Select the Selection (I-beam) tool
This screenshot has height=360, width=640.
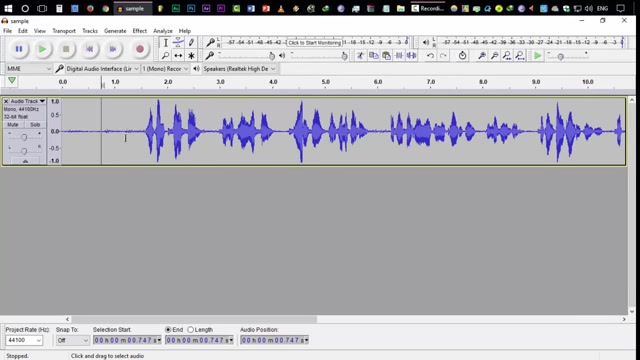[x=165, y=42]
